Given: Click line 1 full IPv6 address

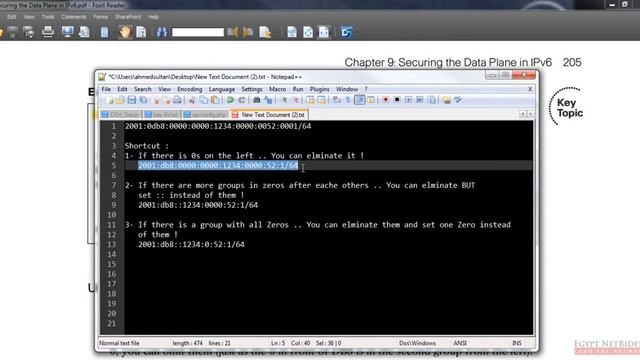Looking at the screenshot, I should click(218, 126).
